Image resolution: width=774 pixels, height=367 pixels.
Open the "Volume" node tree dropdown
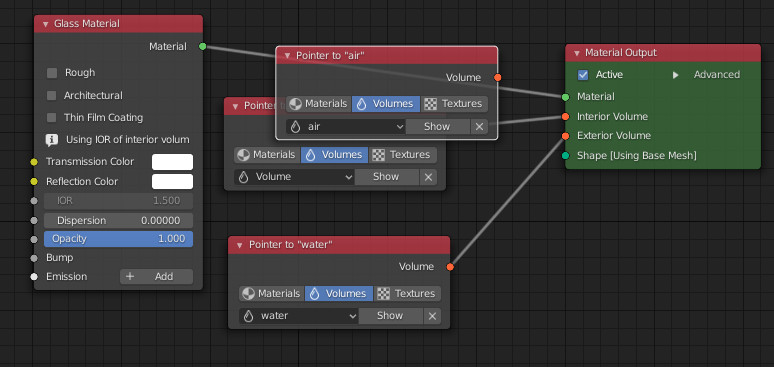tap(294, 177)
